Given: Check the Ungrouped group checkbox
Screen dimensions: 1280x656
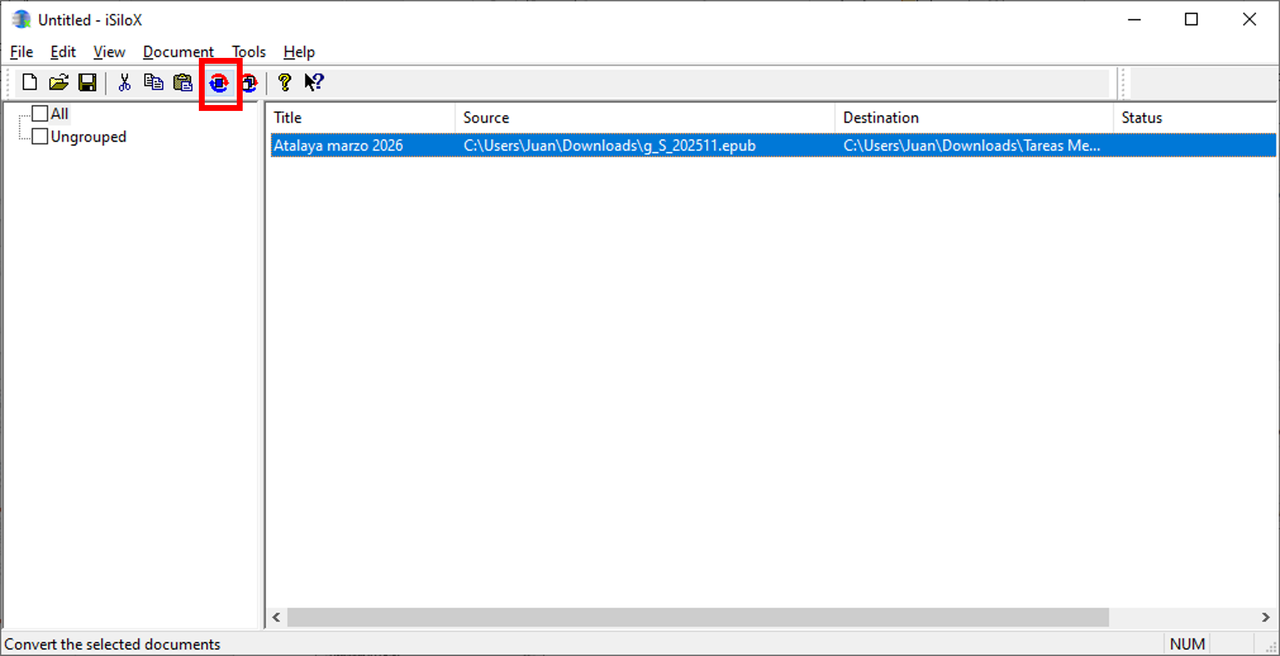Looking at the screenshot, I should pos(40,137).
